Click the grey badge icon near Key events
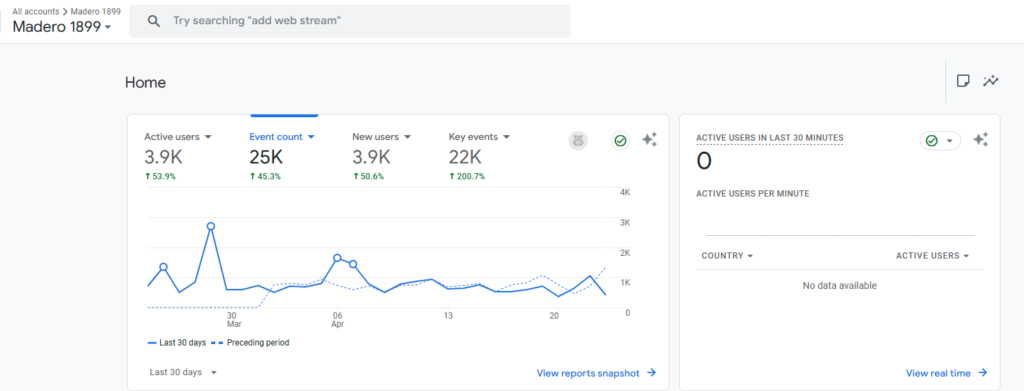This screenshot has height=391, width=1024. [578, 140]
